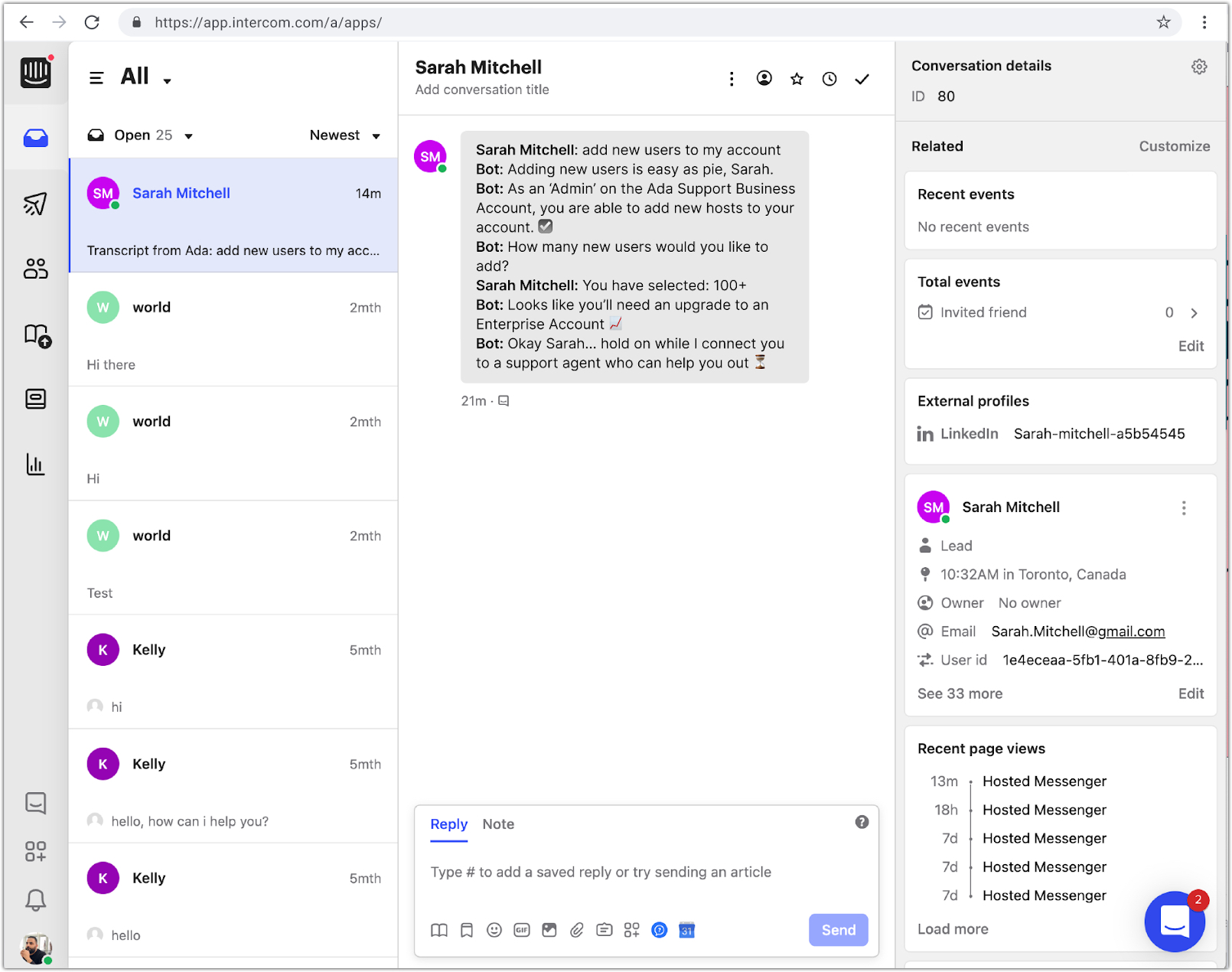Toggle the inbox list hamburger menu
The image size is (1232, 972).
pyautogui.click(x=96, y=77)
